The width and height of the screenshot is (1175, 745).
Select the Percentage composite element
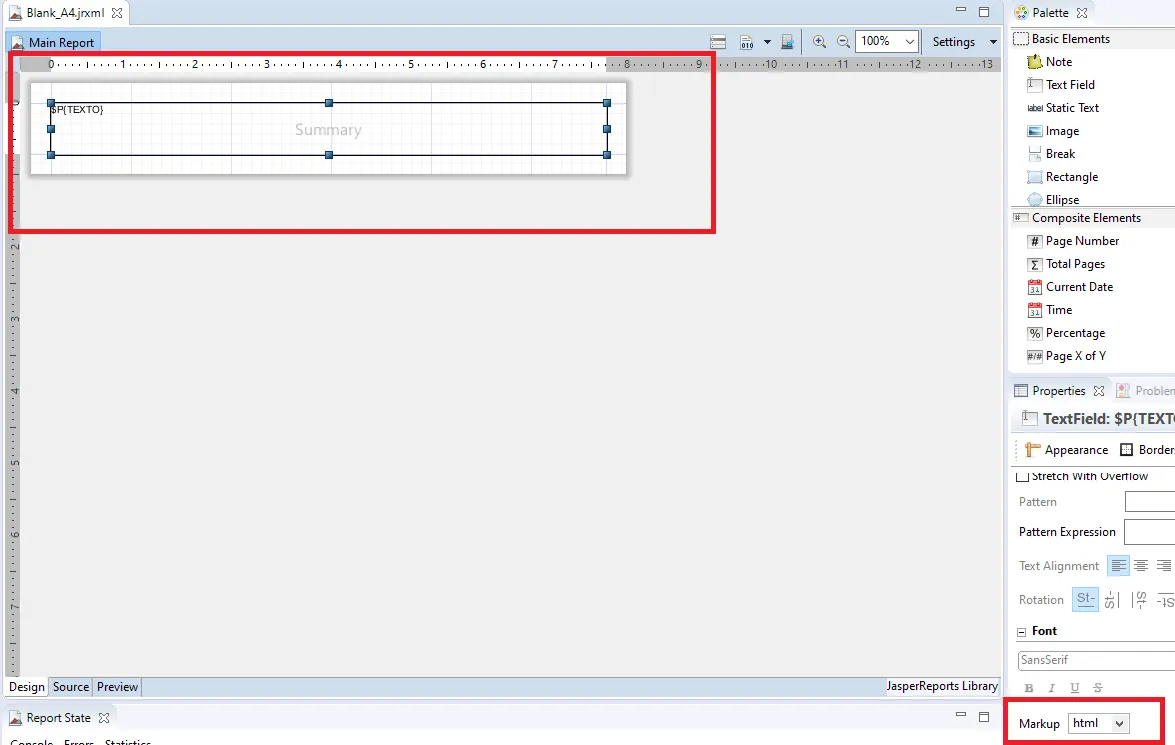tap(1066, 334)
